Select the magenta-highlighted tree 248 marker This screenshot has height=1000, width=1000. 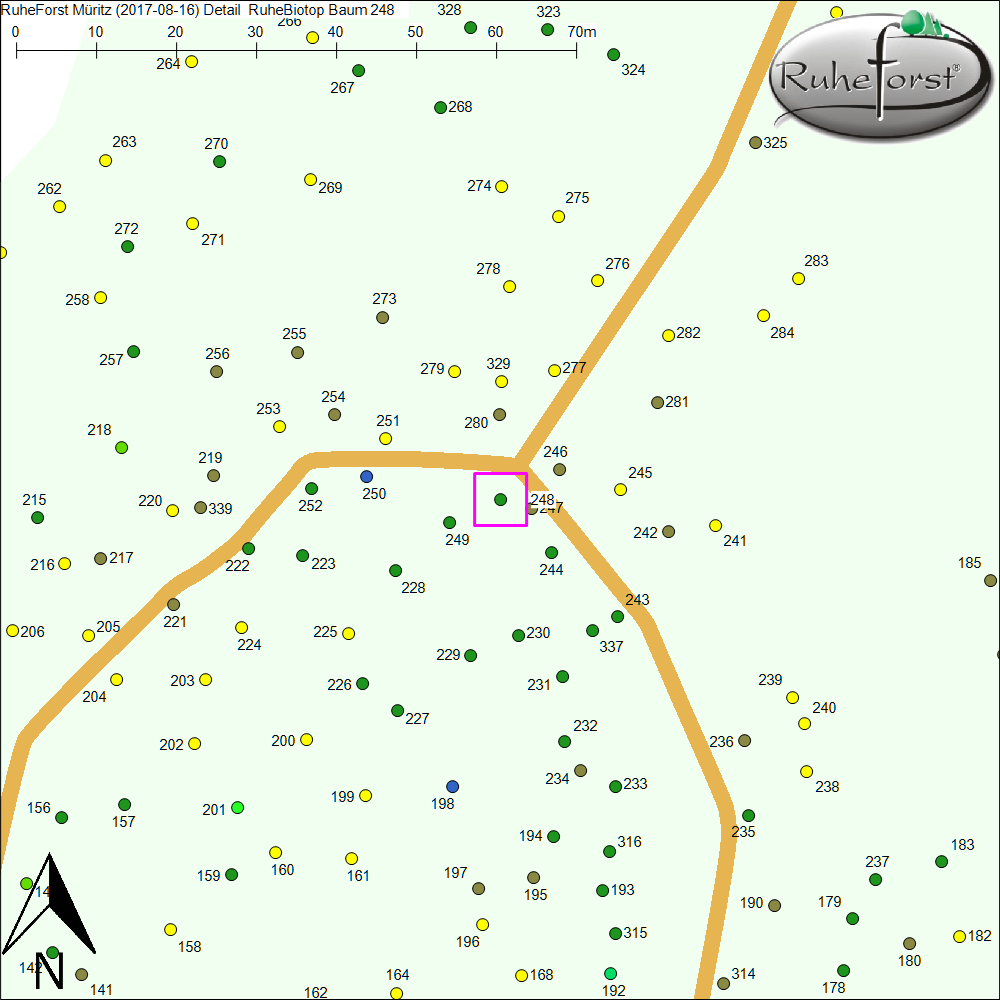click(x=501, y=499)
